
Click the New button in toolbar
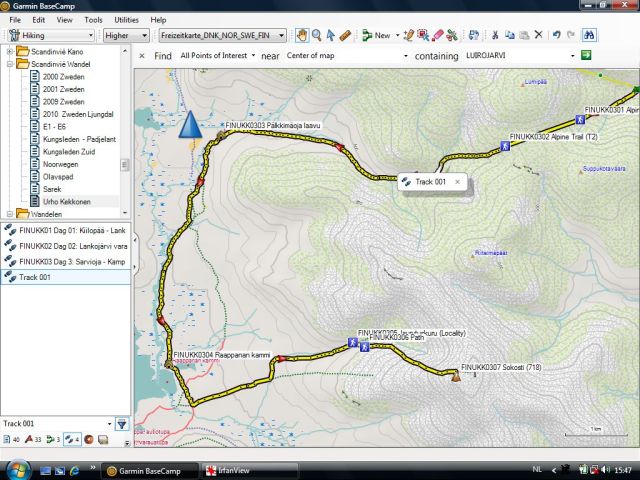pyautogui.click(x=376, y=35)
